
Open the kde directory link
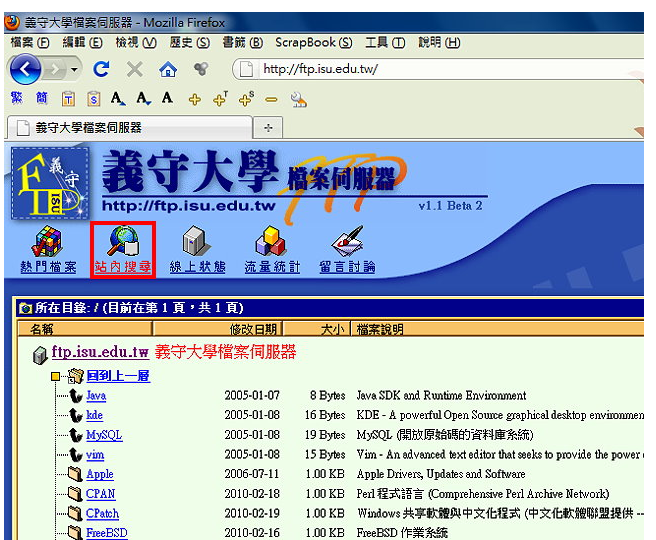tap(94, 415)
